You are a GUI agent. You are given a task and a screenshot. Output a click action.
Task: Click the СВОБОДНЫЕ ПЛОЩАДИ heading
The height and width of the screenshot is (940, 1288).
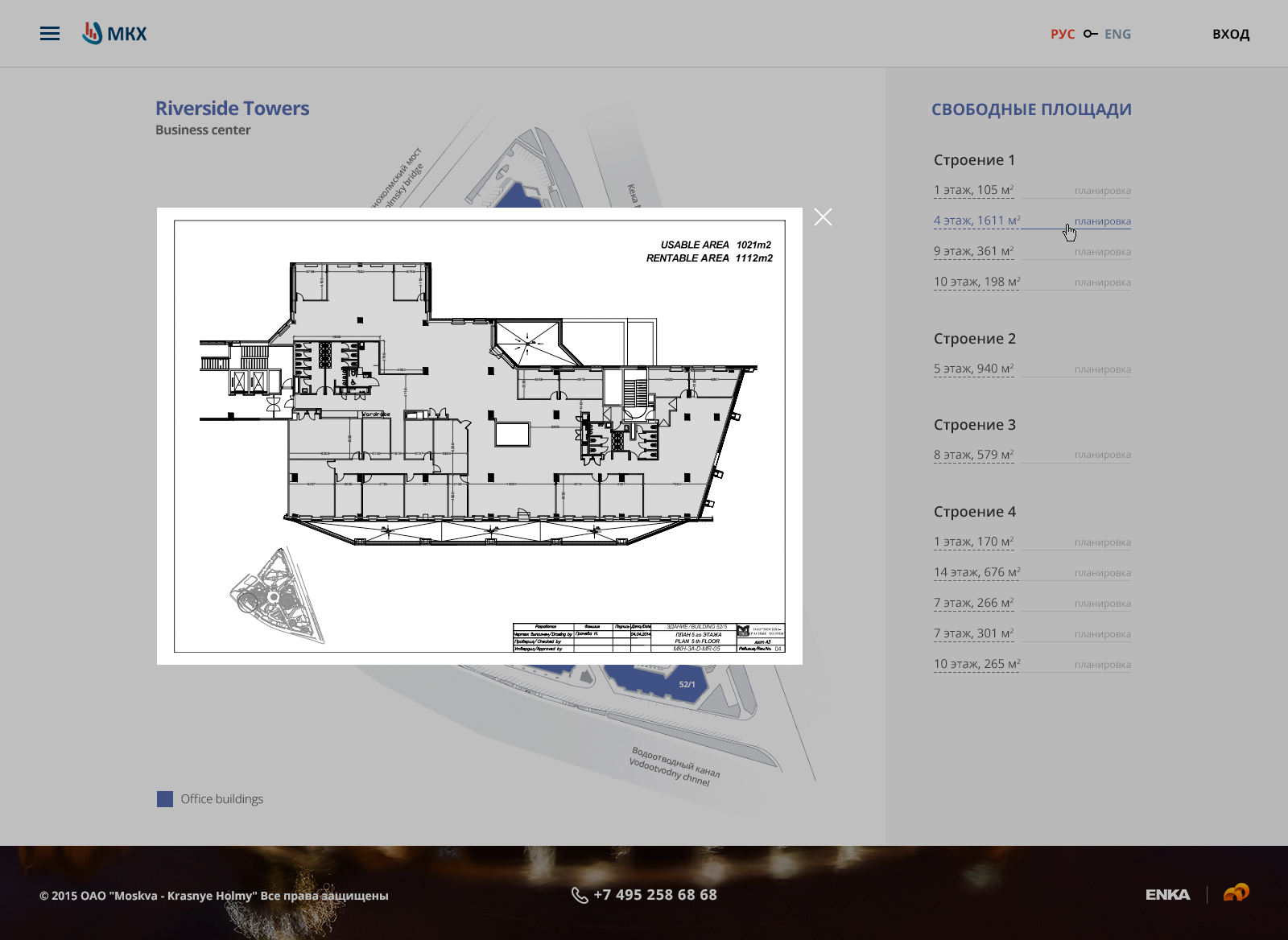click(x=1031, y=109)
